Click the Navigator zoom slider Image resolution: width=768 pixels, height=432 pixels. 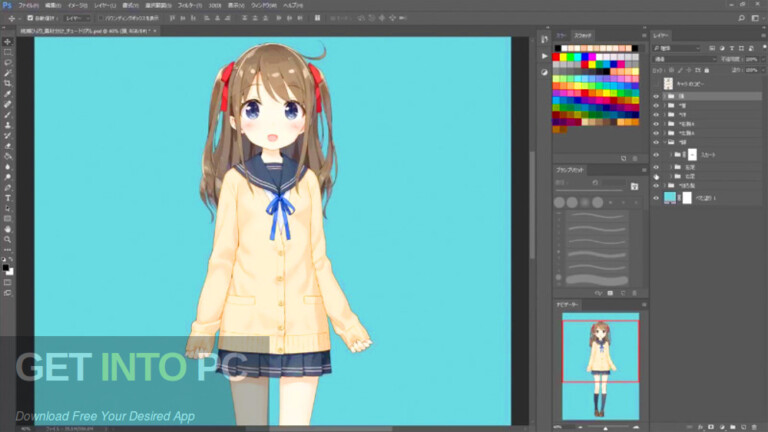[x=605, y=427]
